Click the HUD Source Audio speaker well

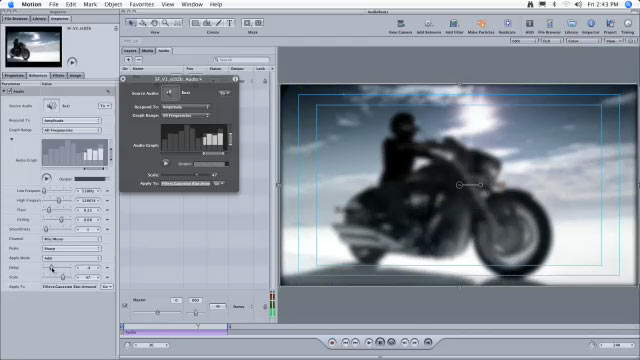(x=170, y=93)
